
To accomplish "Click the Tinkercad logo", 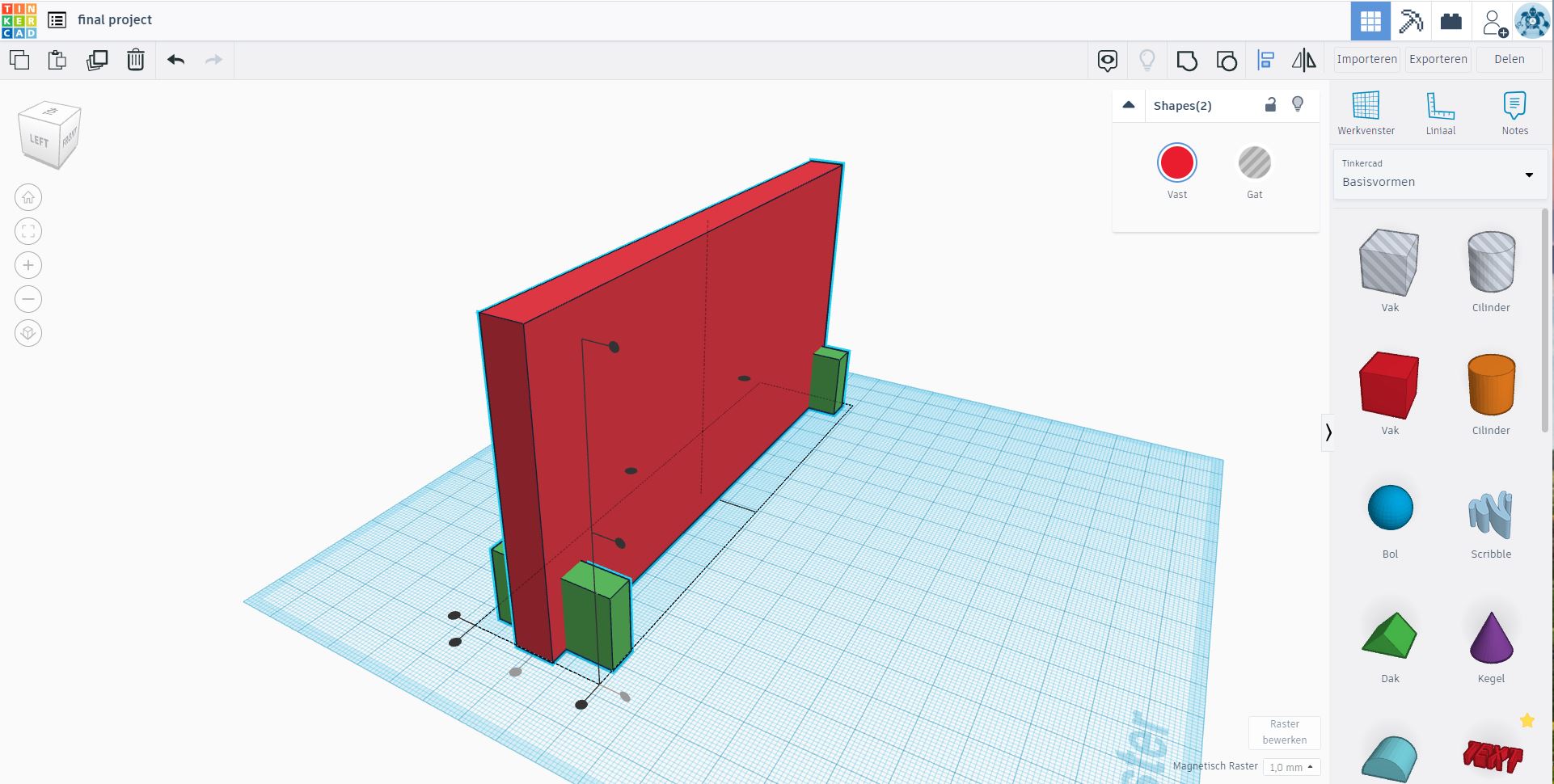I will pos(19,20).
